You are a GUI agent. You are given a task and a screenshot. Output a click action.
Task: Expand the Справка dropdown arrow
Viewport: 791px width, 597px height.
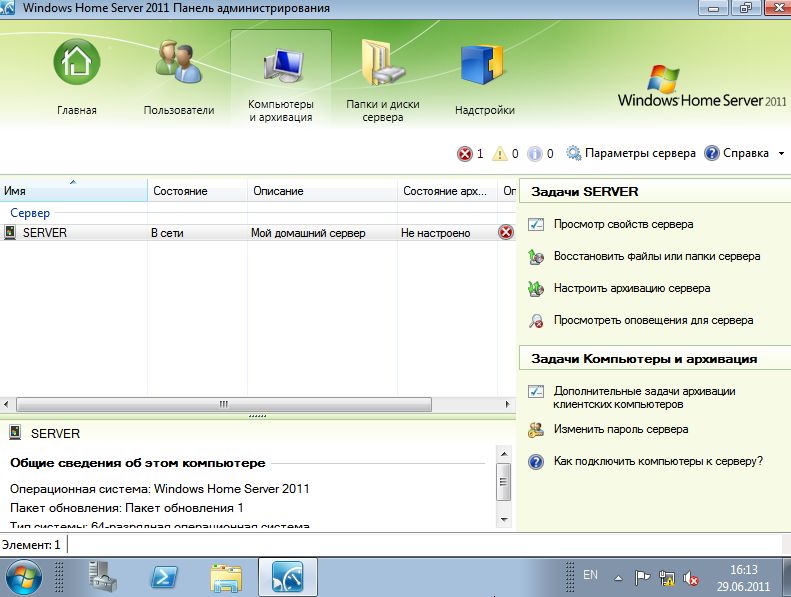781,153
